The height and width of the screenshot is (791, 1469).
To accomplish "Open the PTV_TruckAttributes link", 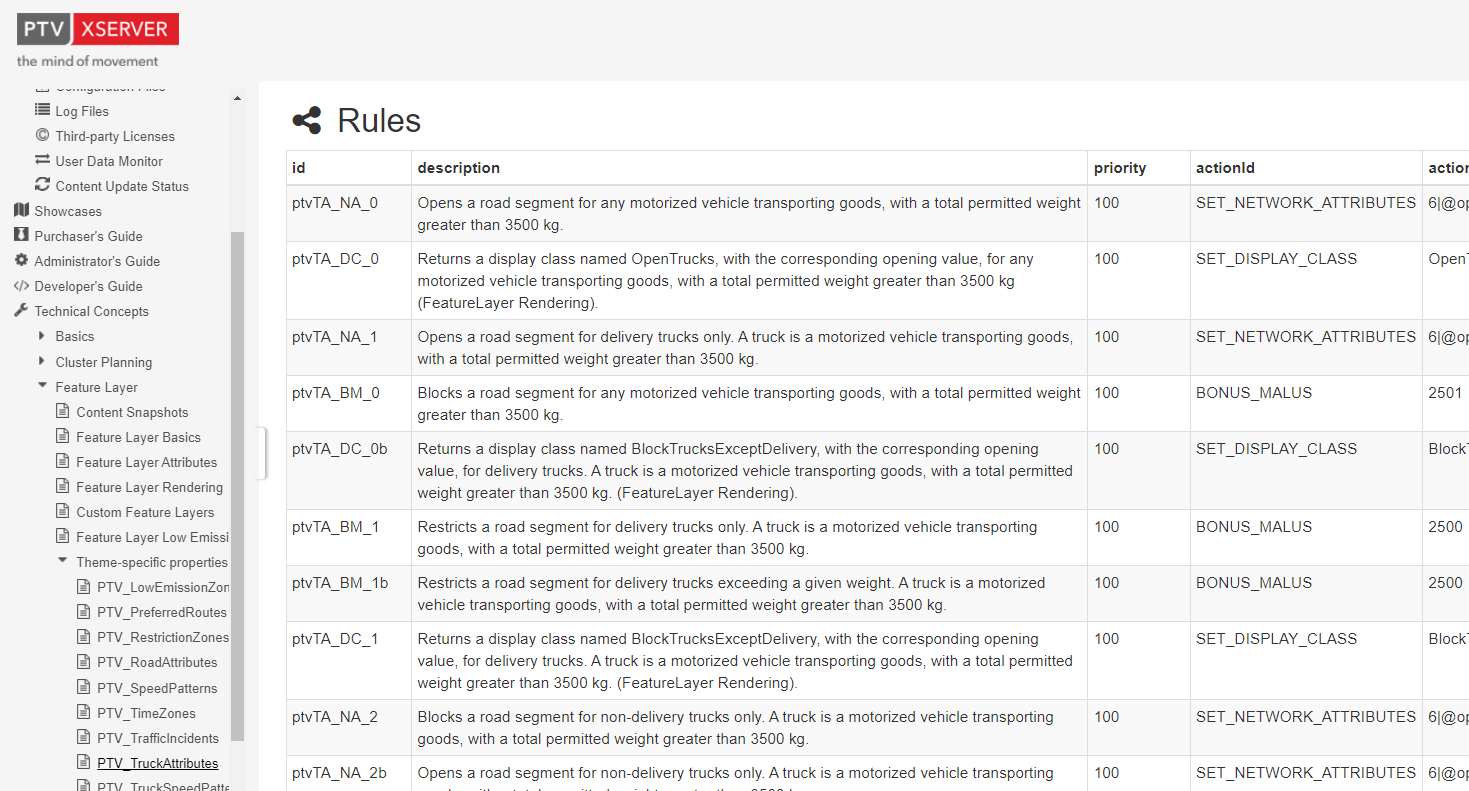I will [x=157, y=763].
